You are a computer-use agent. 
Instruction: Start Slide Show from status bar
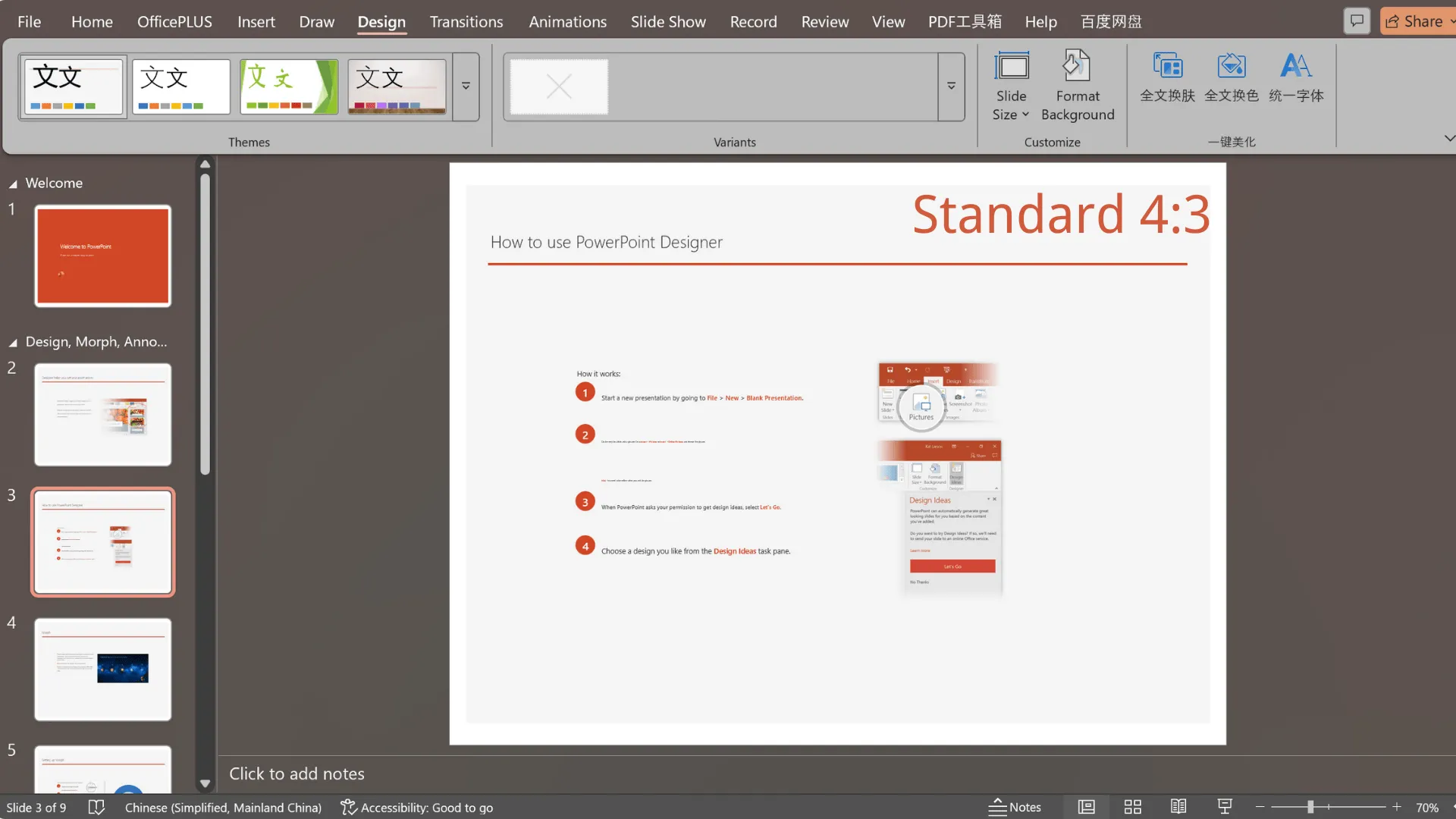coord(1225,807)
